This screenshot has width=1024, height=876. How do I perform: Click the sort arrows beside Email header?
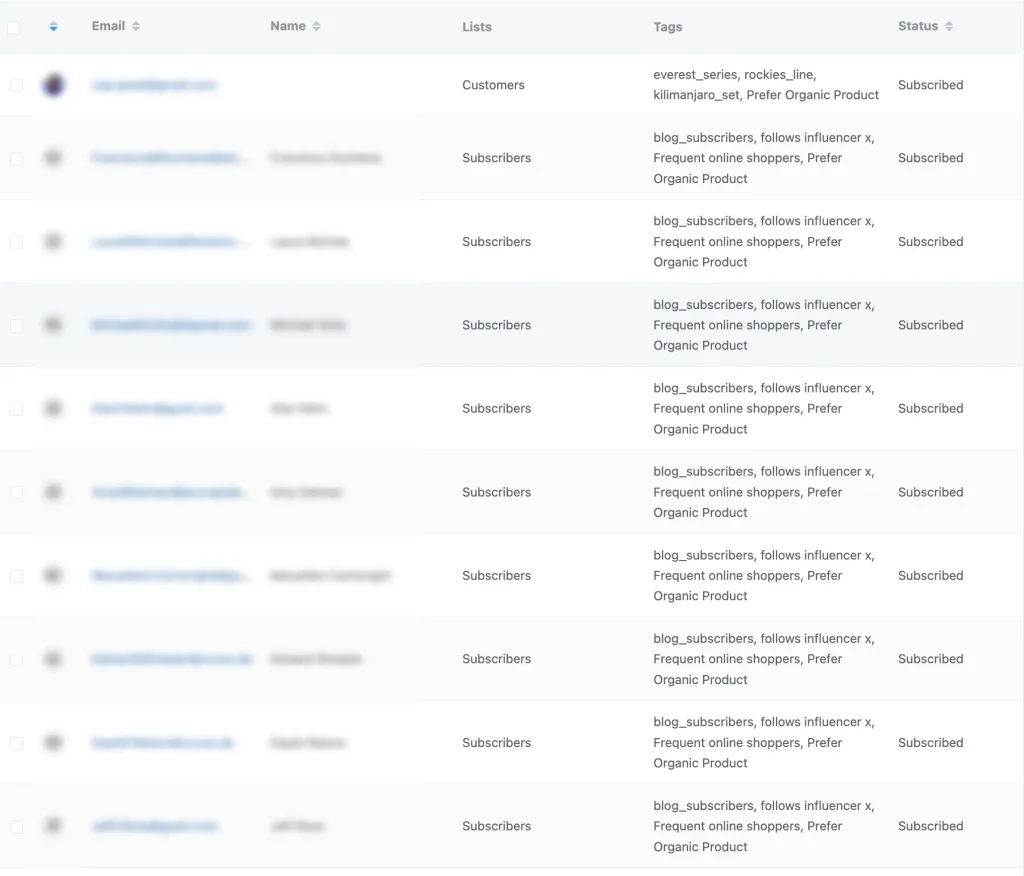(x=136, y=26)
